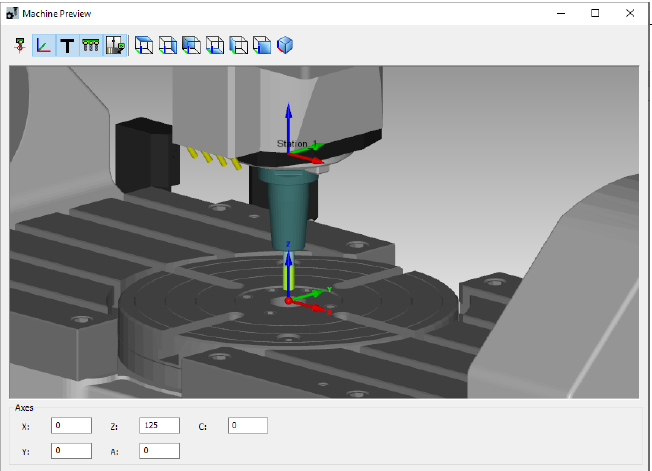Toggle the coordinate axes display button
This screenshot has width=652, height=471.
44,45
